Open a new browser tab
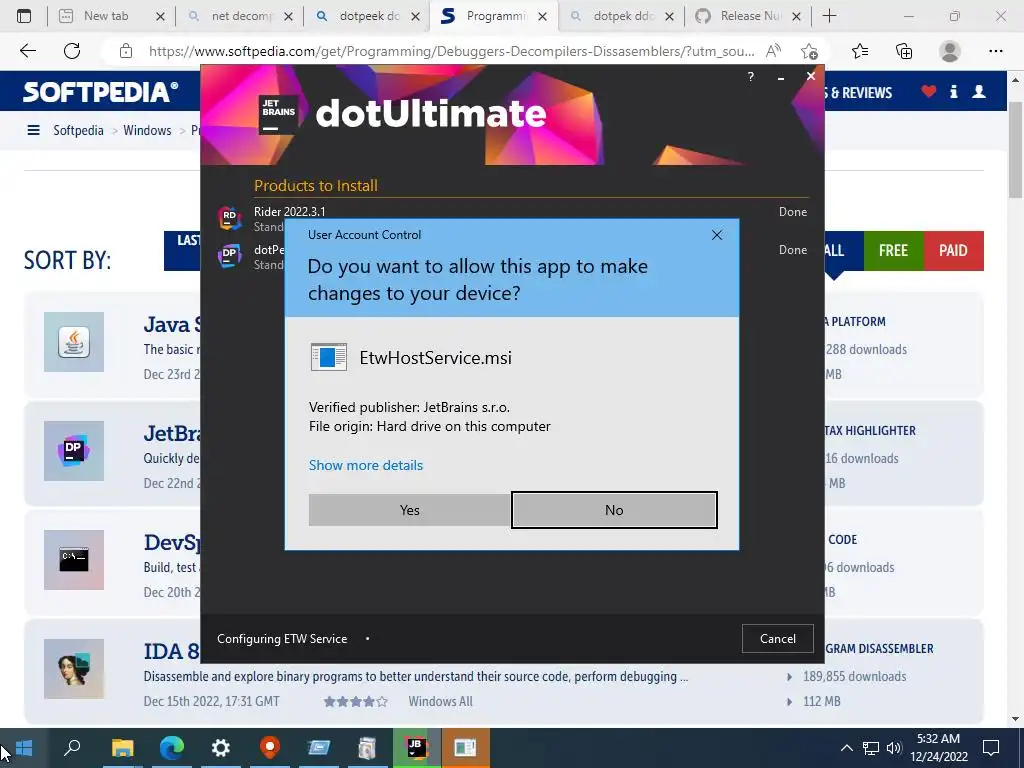Viewport: 1024px width, 768px height. (x=829, y=16)
